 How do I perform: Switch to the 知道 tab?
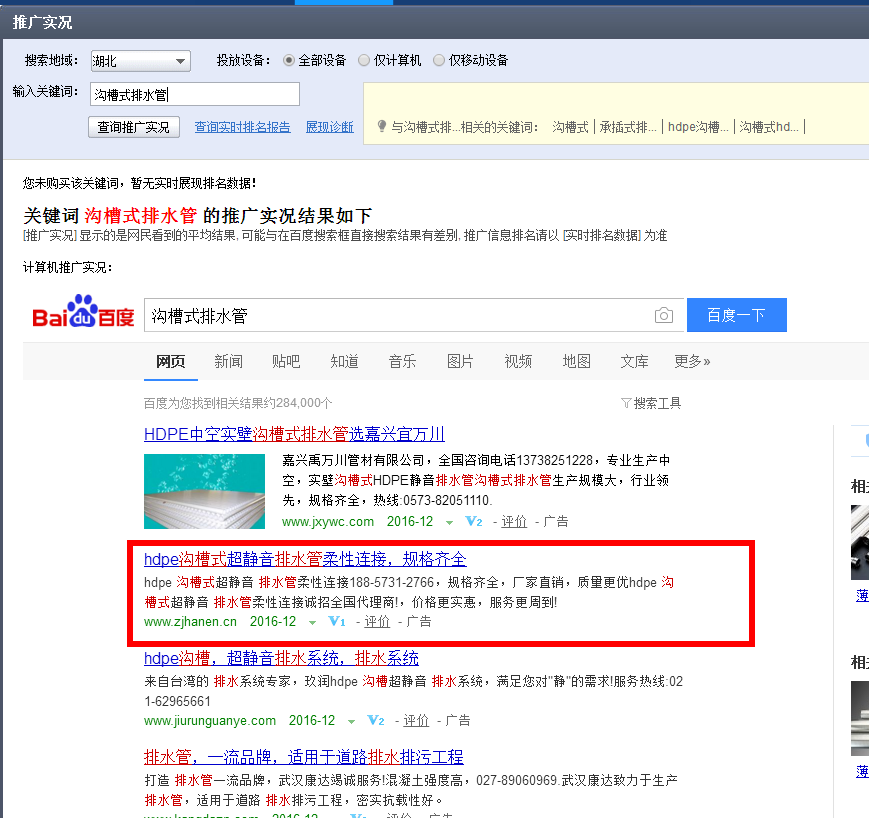click(x=344, y=361)
